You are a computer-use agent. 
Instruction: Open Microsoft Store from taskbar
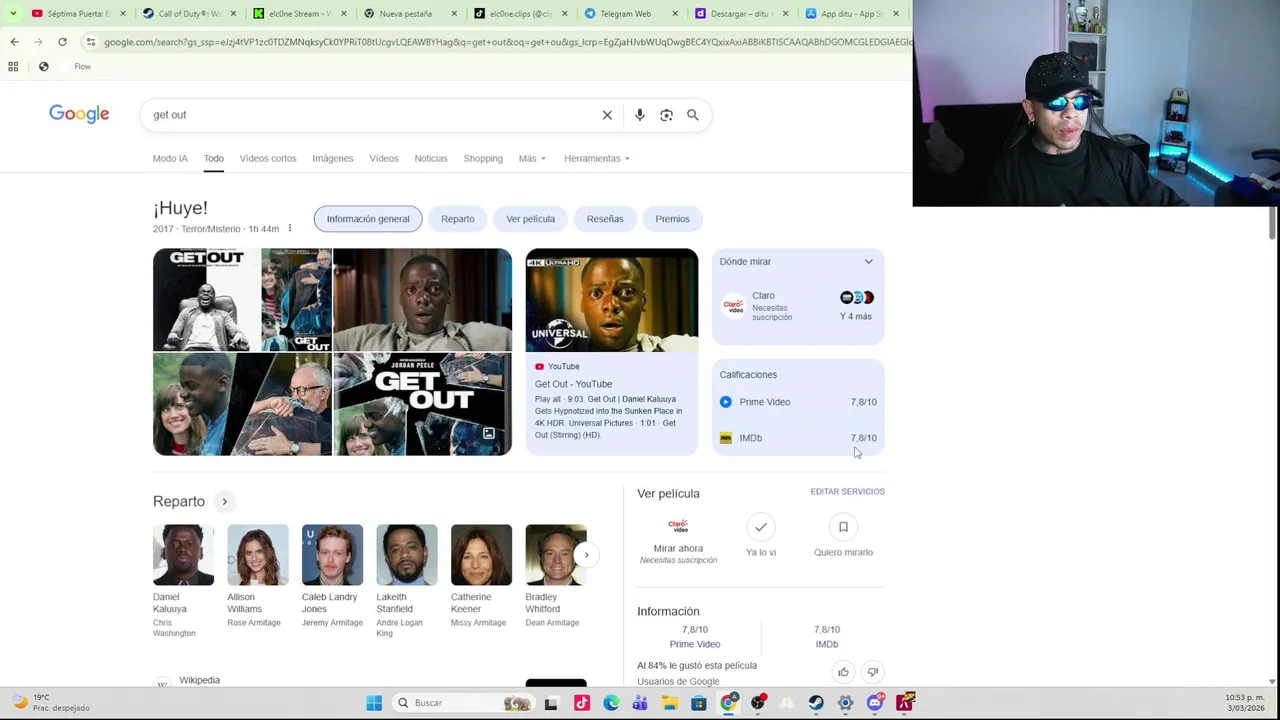tap(699, 703)
